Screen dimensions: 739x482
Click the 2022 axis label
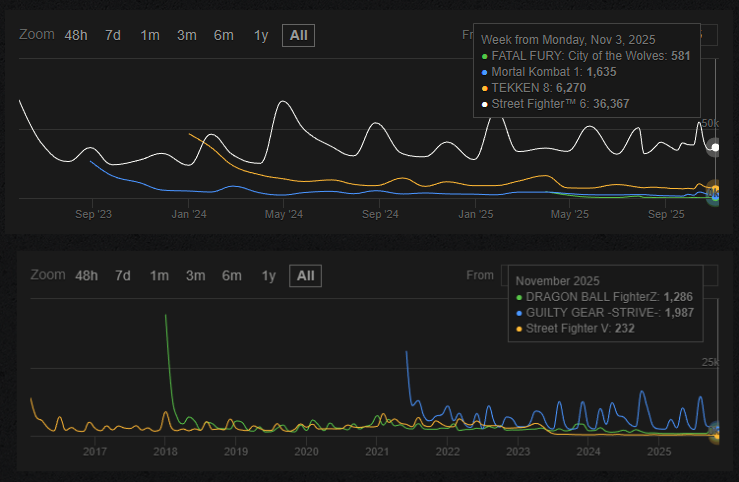tap(447, 451)
